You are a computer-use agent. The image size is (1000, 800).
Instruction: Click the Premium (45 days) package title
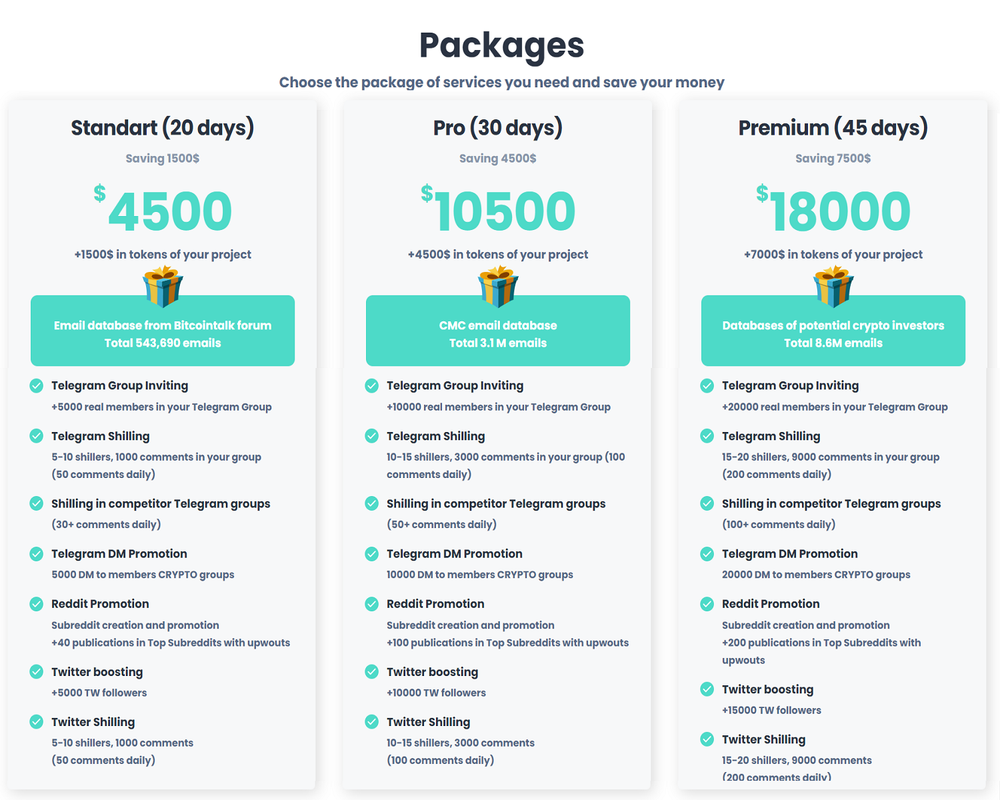click(833, 128)
